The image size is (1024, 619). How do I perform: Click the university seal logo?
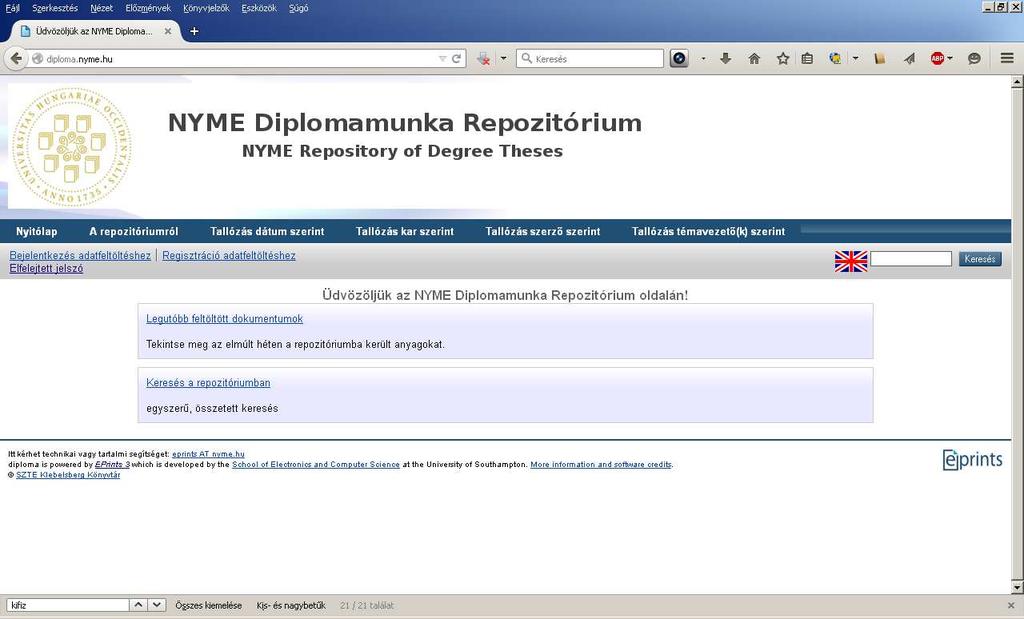pyautogui.click(x=71, y=147)
